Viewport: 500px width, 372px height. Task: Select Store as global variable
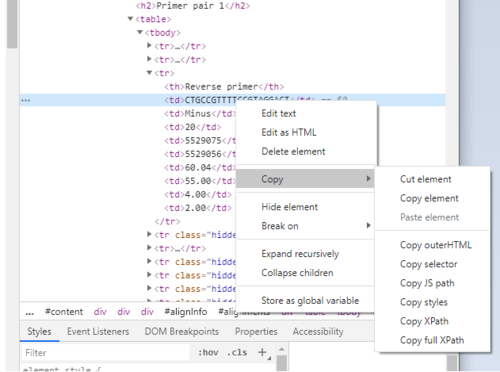point(310,301)
